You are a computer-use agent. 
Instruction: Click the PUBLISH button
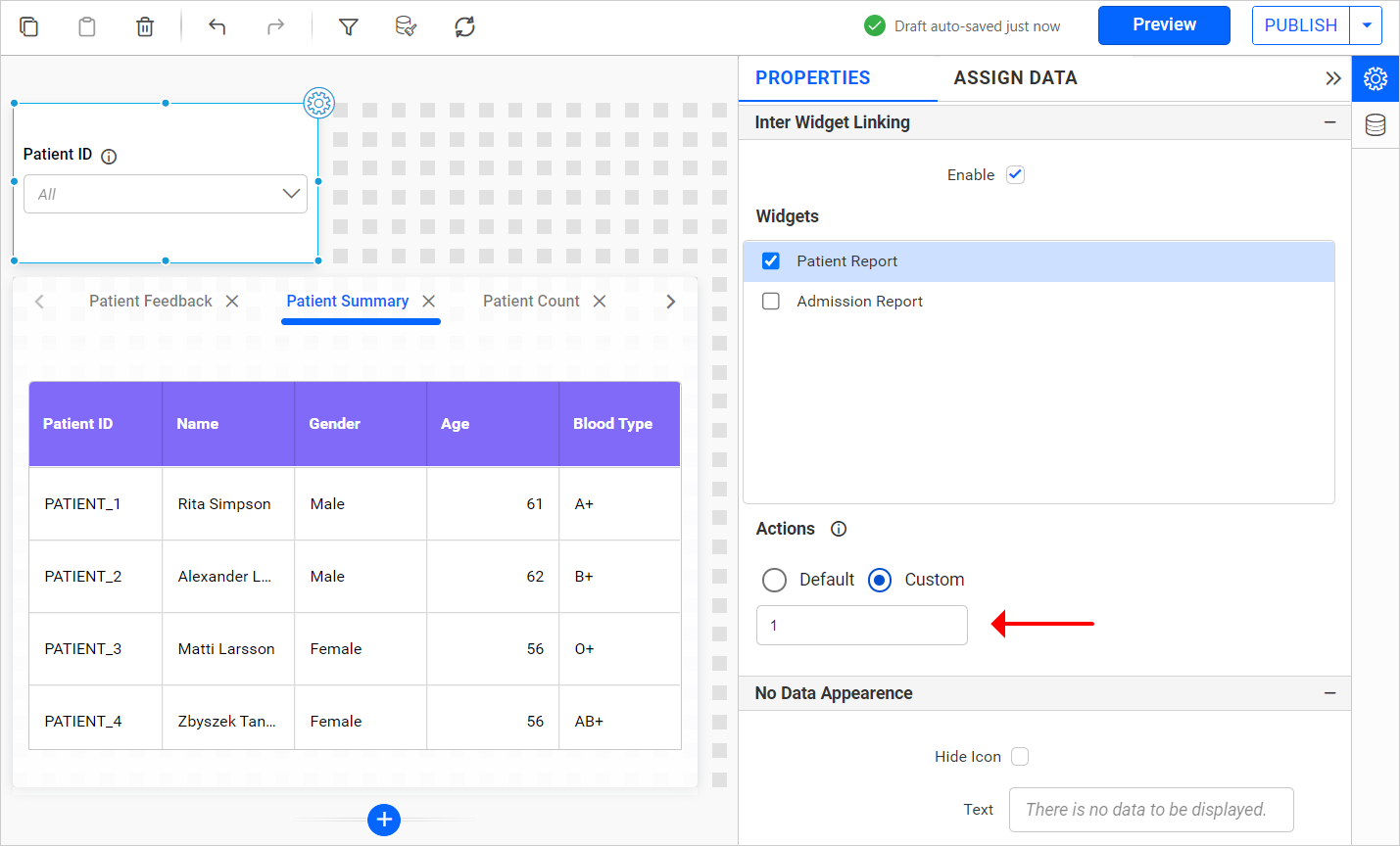click(1300, 24)
